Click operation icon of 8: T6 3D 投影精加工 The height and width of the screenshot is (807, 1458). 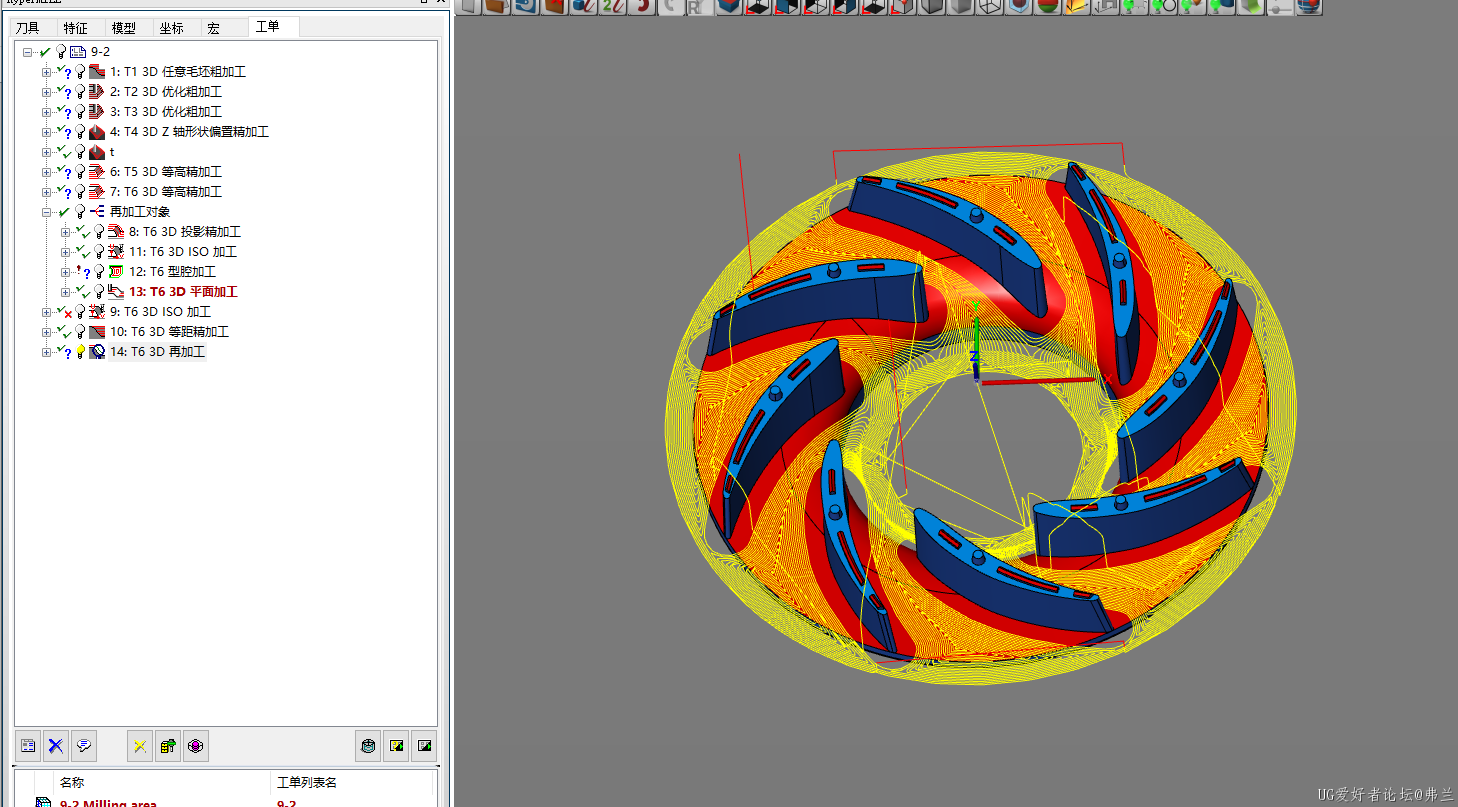[116, 232]
